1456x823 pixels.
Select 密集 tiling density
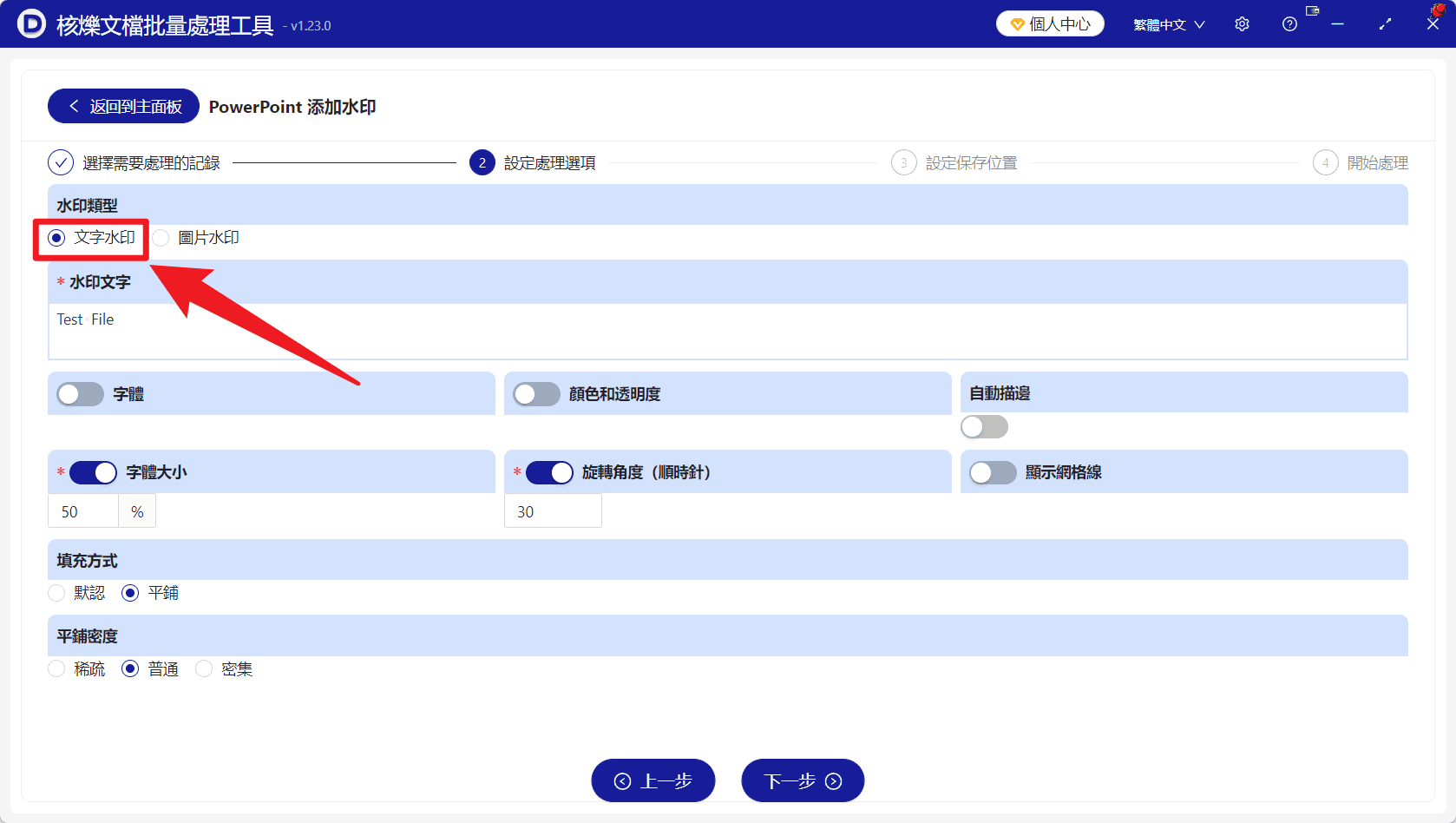point(204,668)
